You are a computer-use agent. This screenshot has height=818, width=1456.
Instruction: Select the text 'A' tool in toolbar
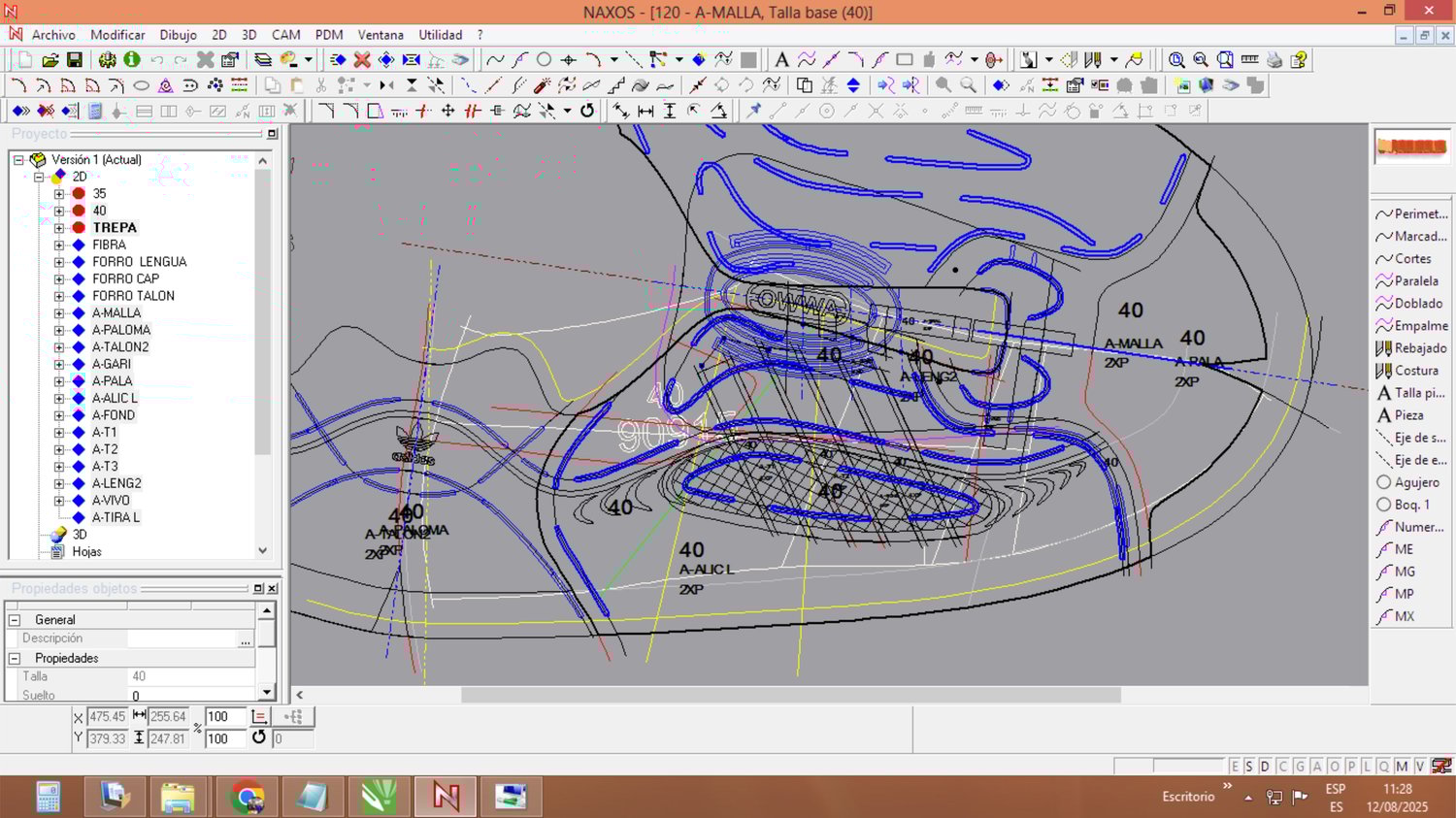click(x=781, y=60)
